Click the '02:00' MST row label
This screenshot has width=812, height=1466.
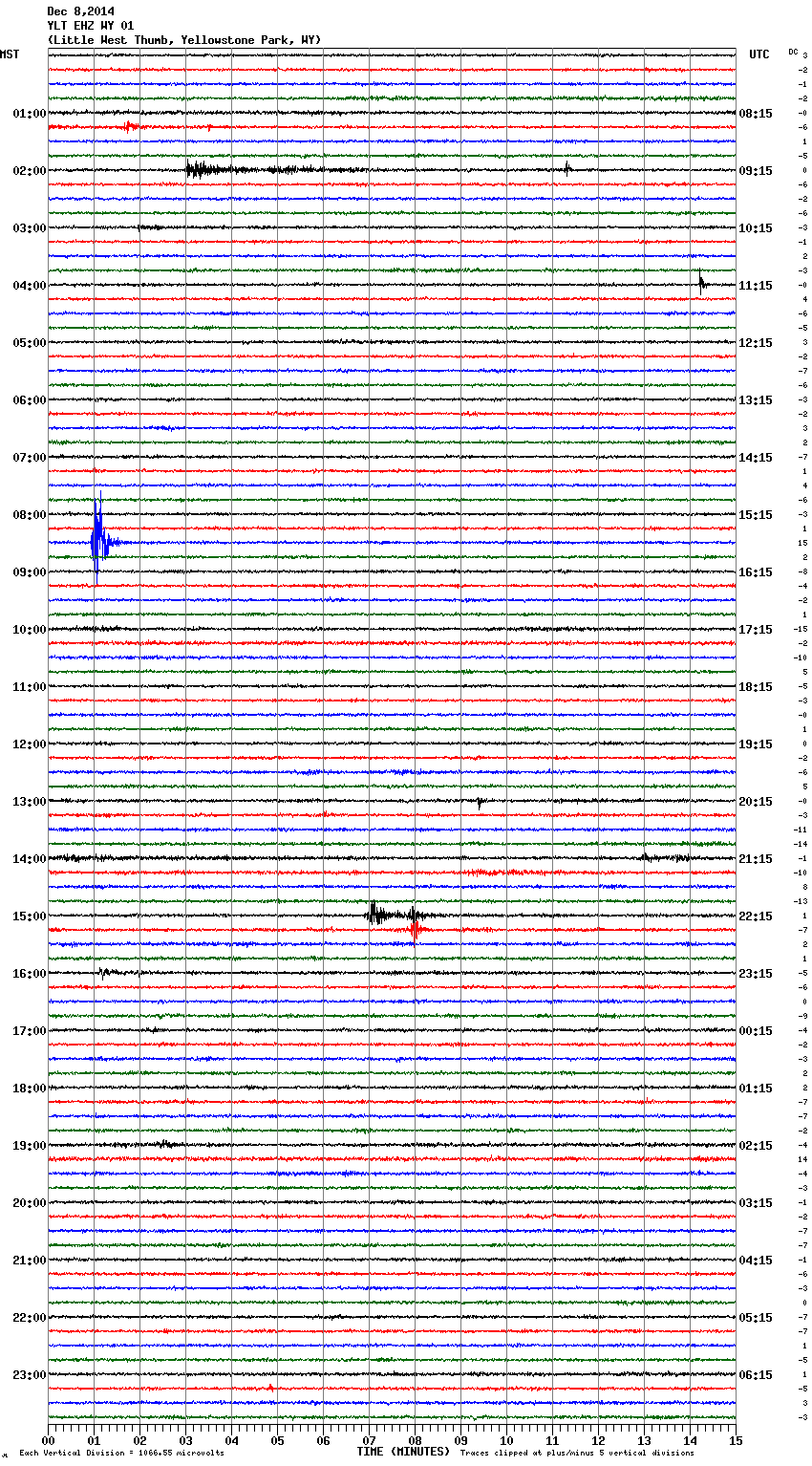(29, 171)
